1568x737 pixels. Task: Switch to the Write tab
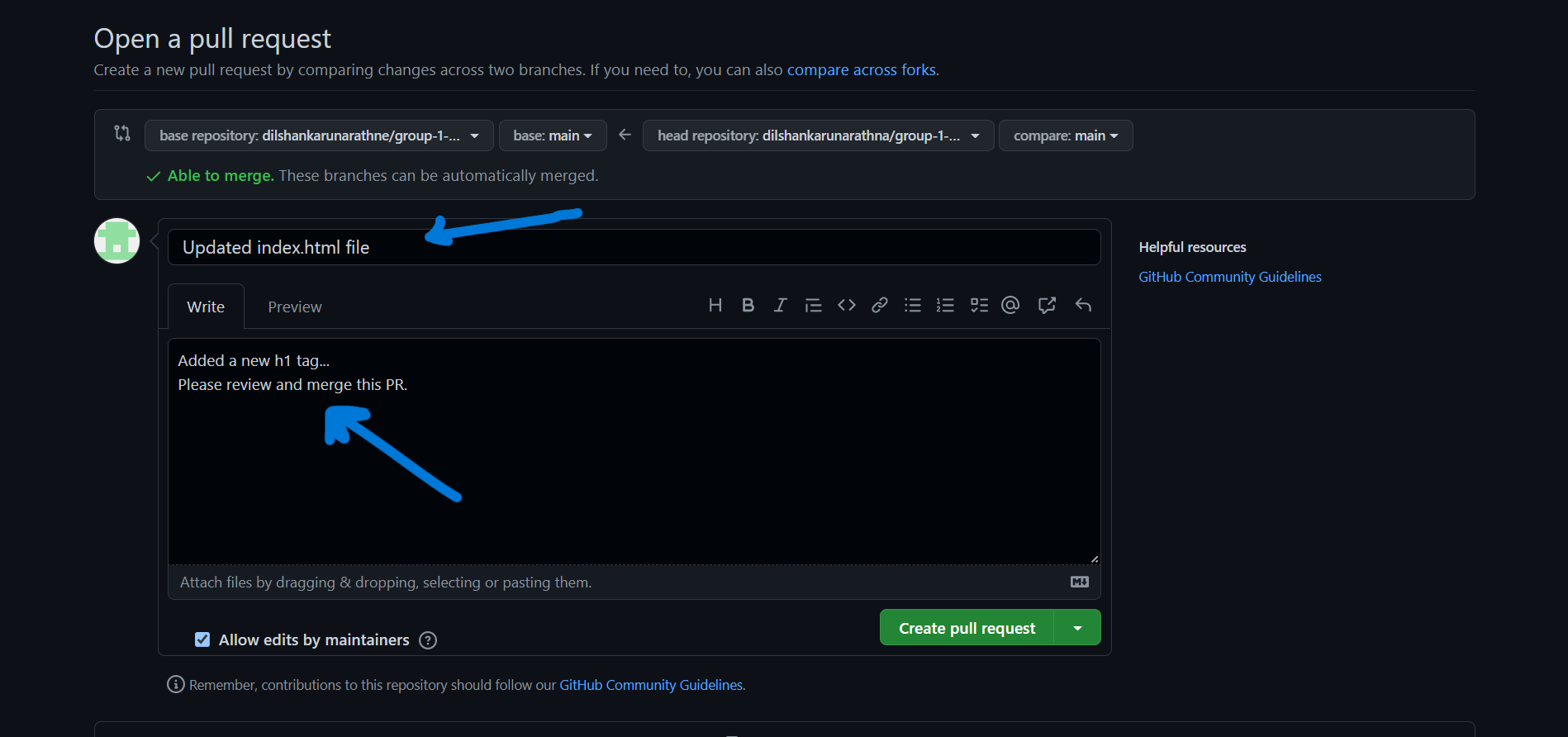coord(206,307)
